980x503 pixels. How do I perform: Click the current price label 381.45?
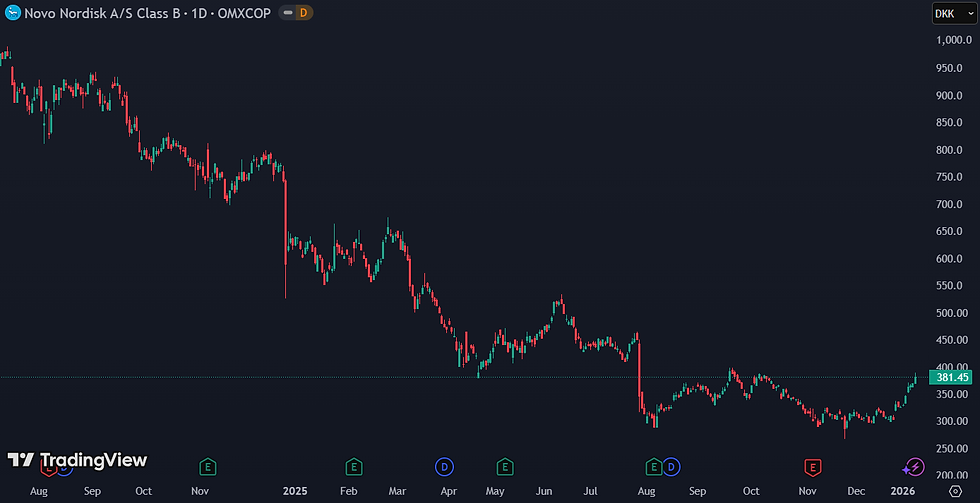(x=952, y=377)
